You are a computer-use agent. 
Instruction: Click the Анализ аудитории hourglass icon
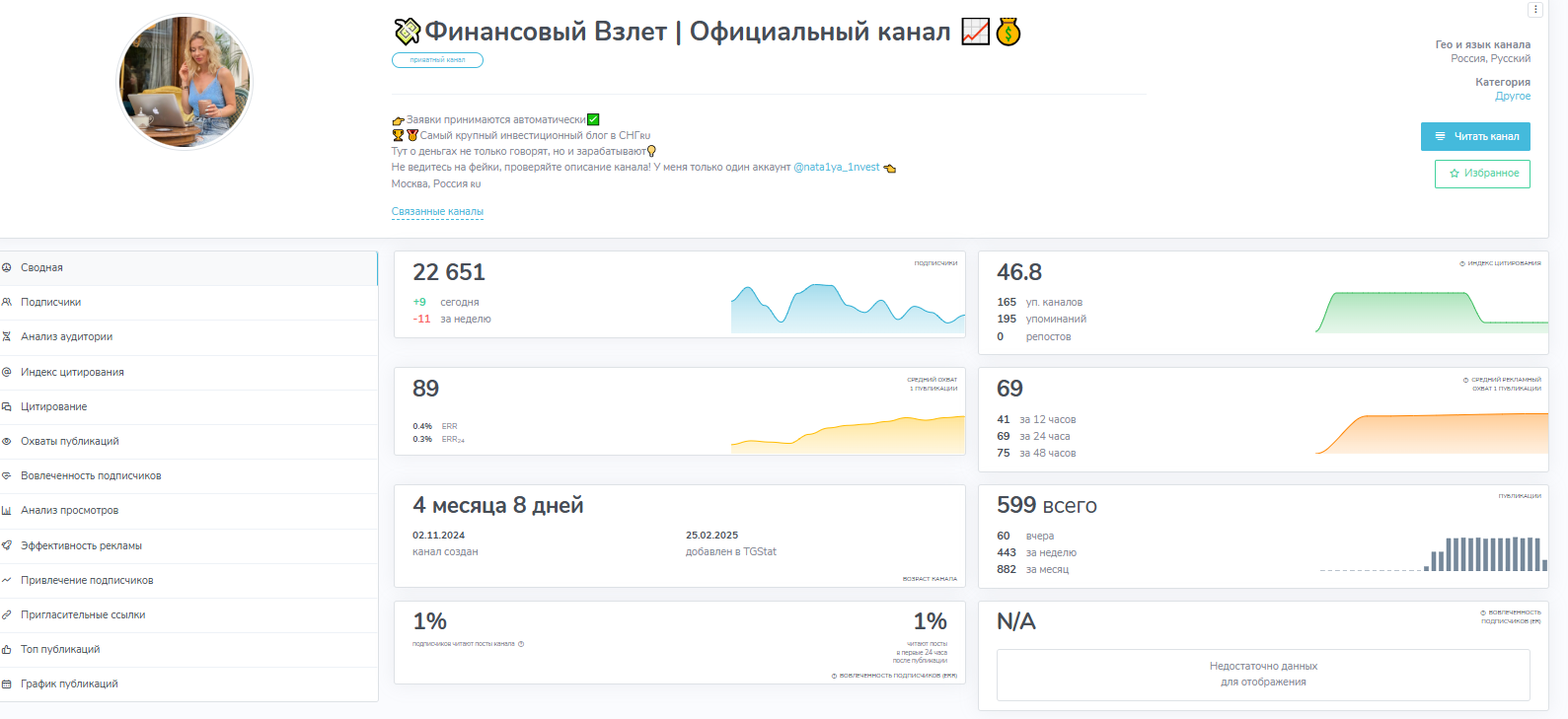tap(7, 336)
